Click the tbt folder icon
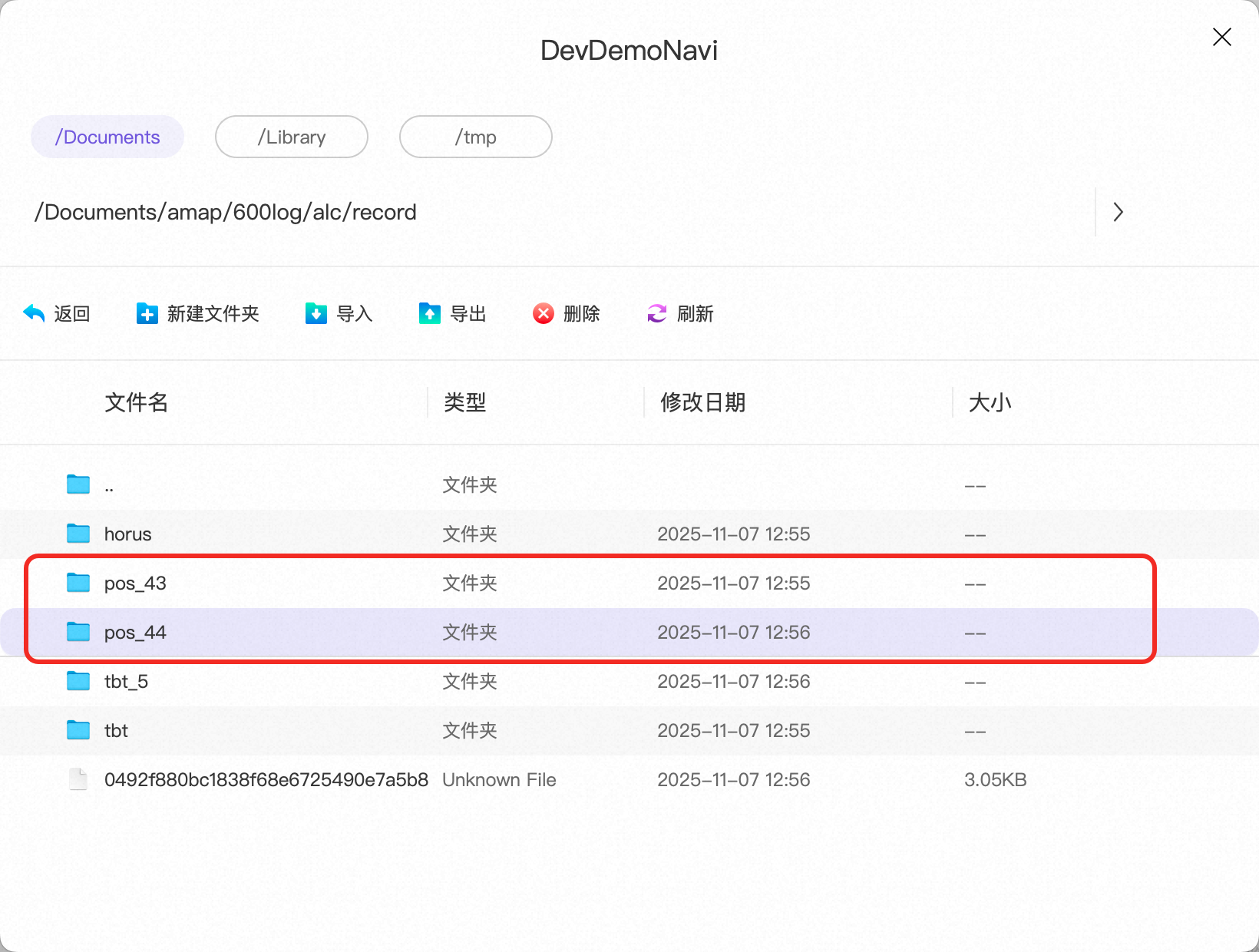 pyautogui.click(x=78, y=730)
